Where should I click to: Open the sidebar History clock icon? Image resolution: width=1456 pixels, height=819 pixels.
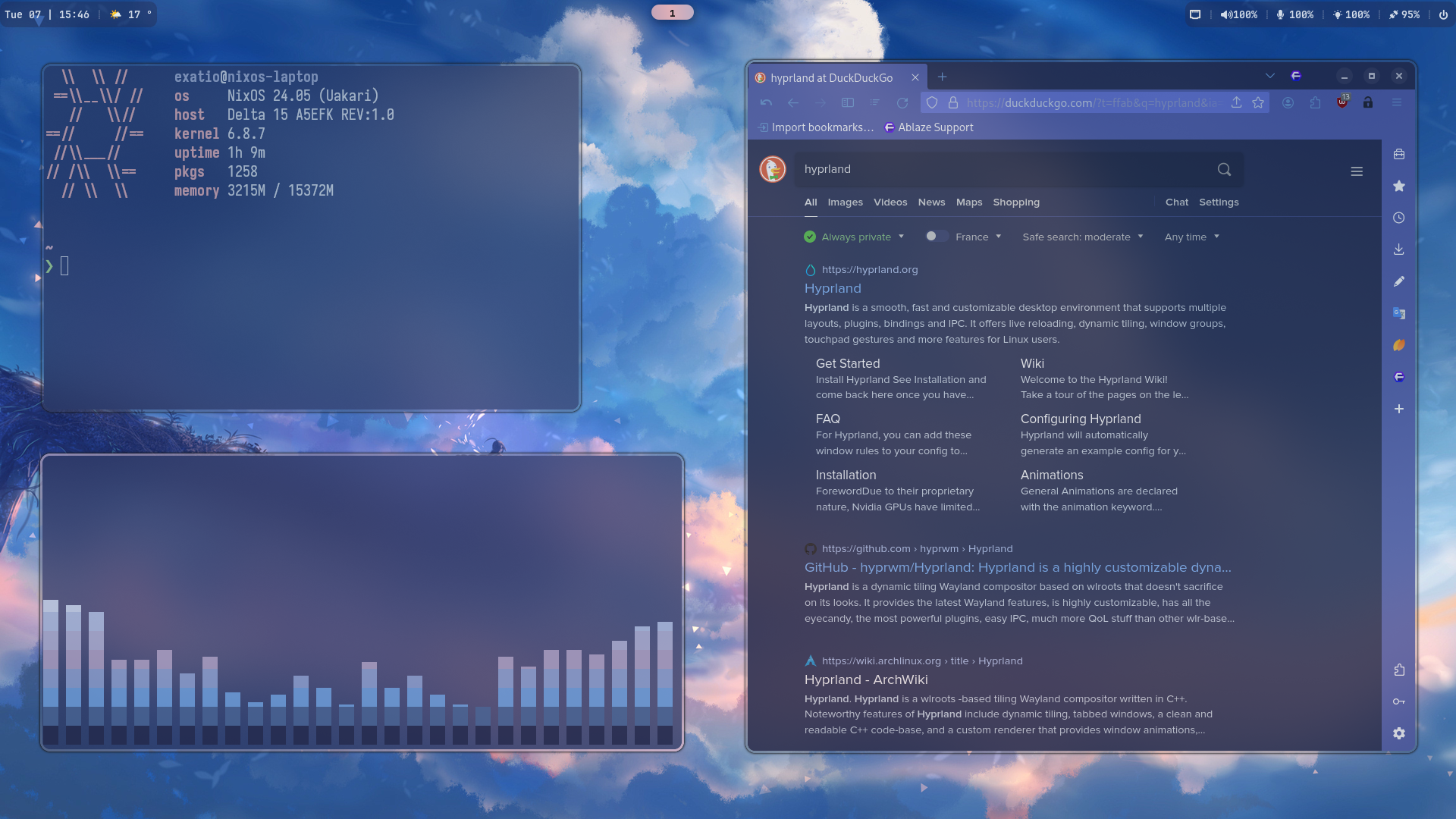coord(1398,218)
